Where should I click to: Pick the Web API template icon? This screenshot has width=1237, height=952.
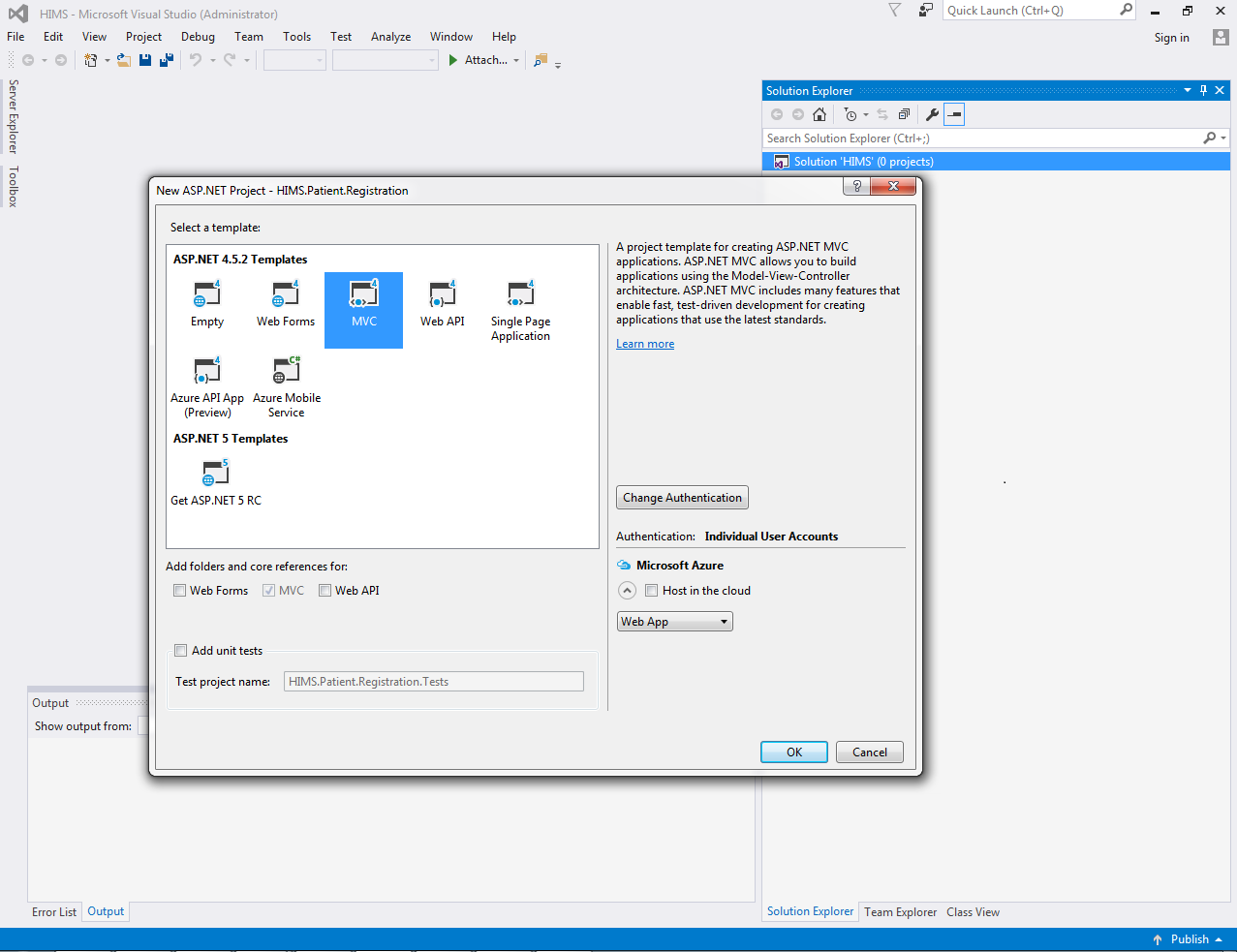click(443, 293)
